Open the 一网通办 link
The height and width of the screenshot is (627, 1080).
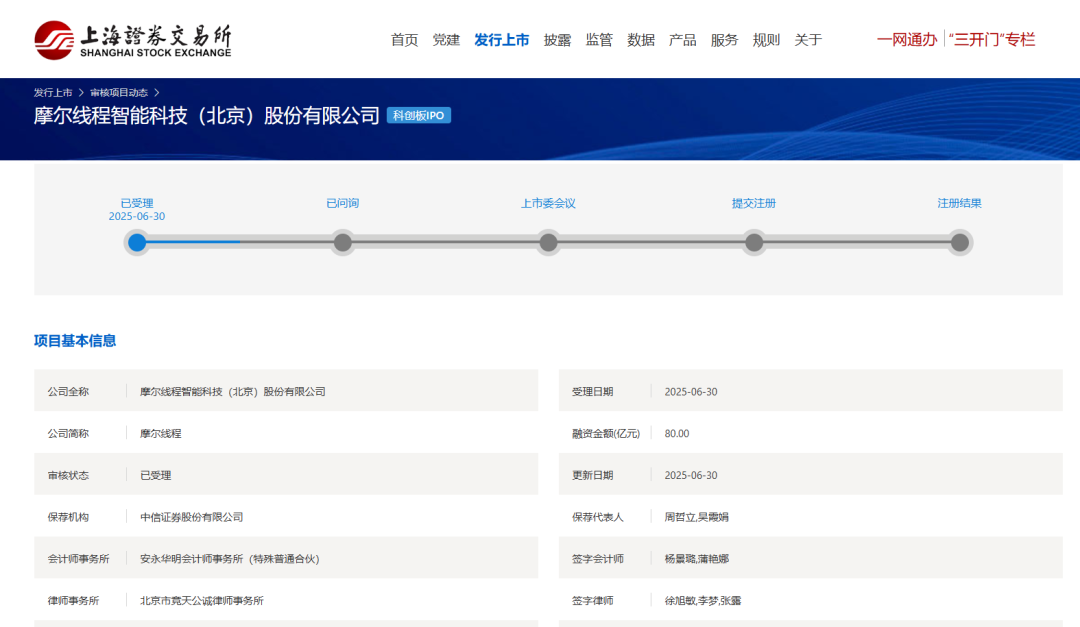click(906, 40)
